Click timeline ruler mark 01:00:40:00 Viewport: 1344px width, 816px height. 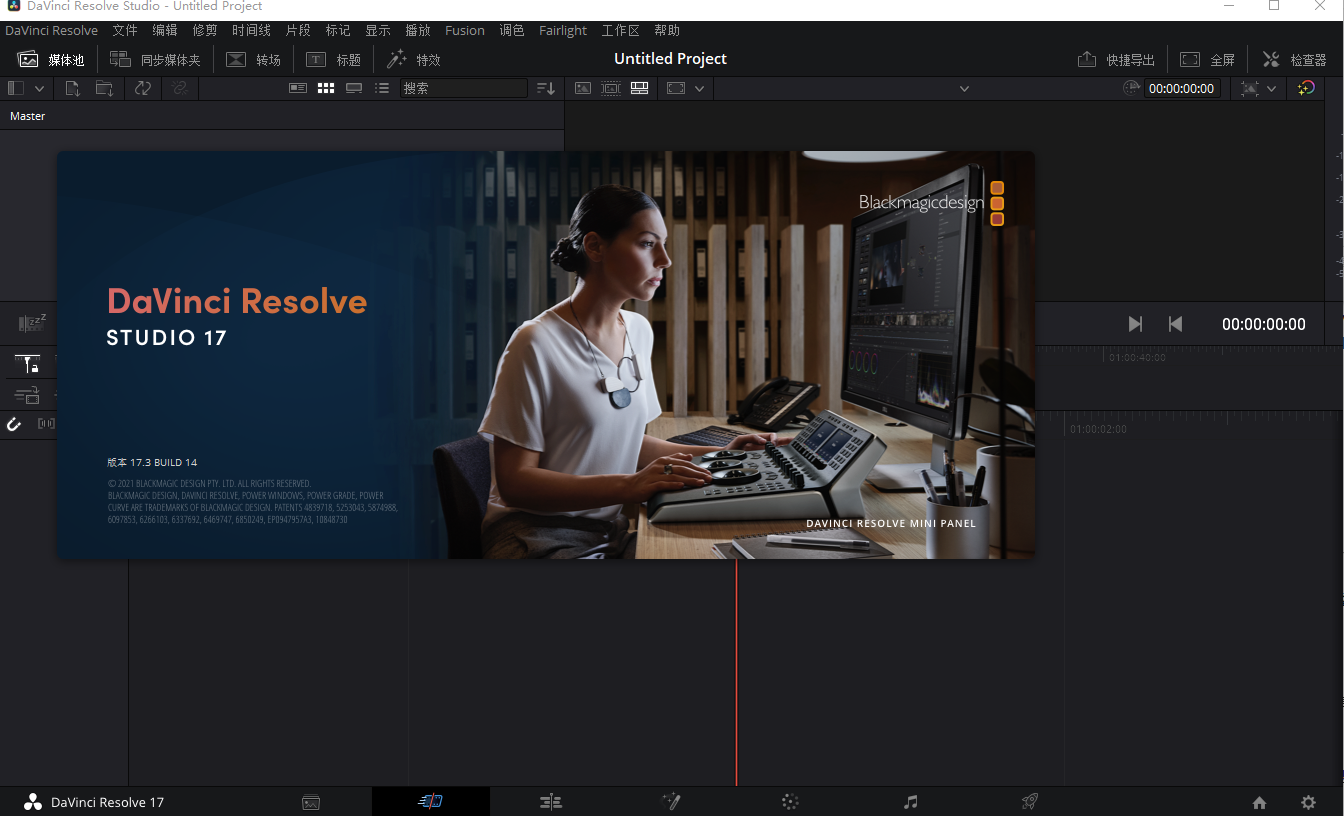point(1137,357)
